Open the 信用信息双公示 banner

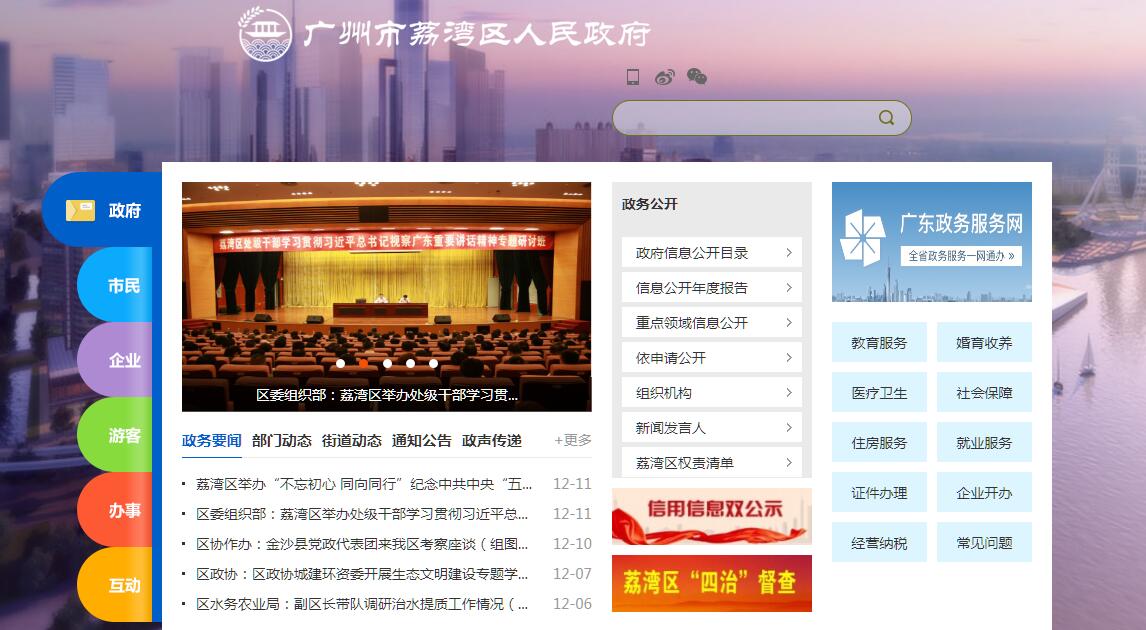tap(712, 517)
